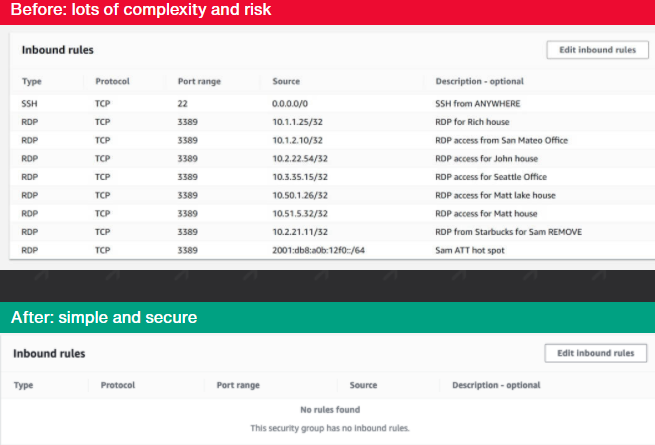Select the Protocol header in After table
This screenshot has width=655, height=445.
[118, 385]
